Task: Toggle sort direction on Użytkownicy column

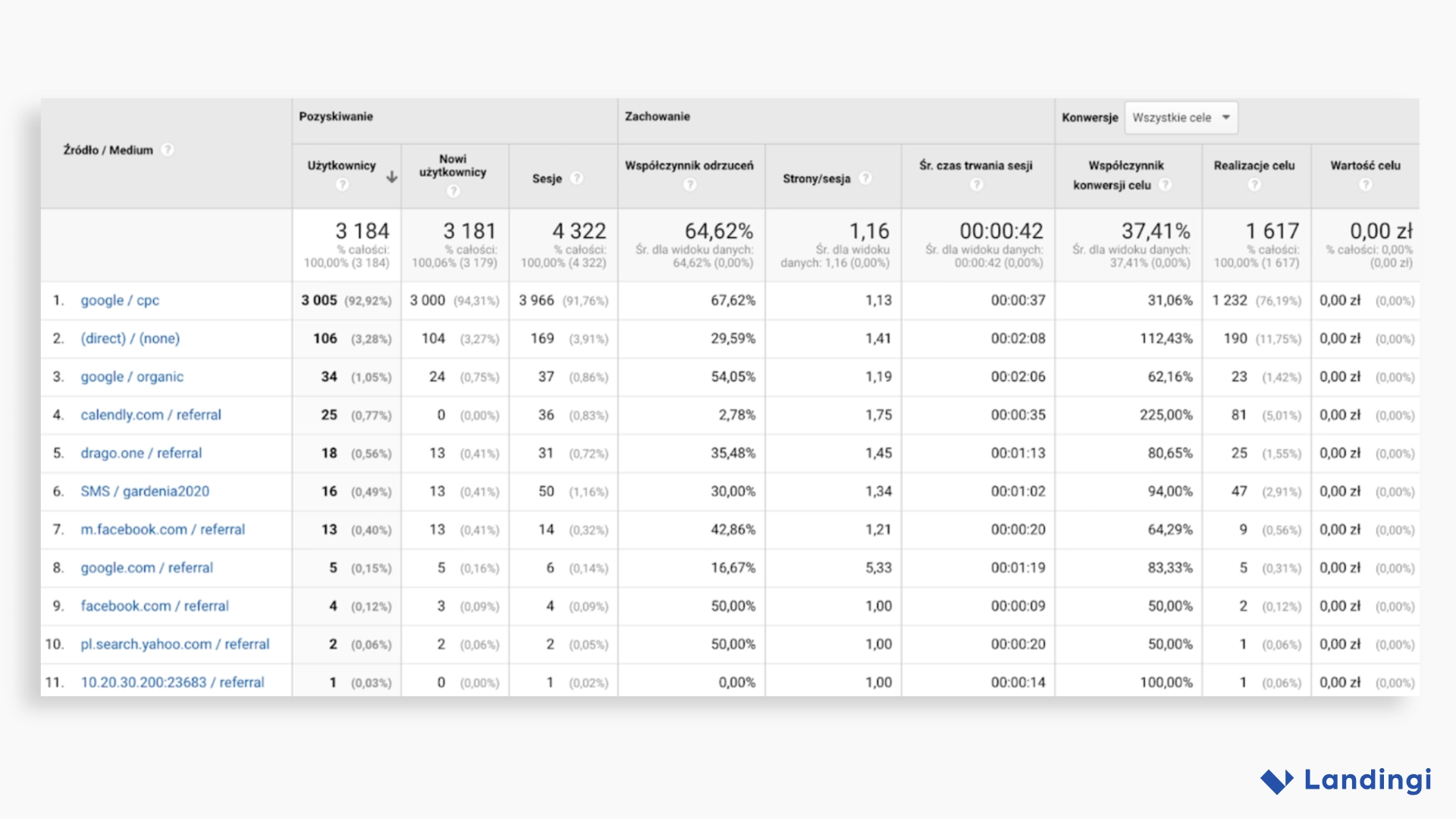Action: (x=391, y=176)
